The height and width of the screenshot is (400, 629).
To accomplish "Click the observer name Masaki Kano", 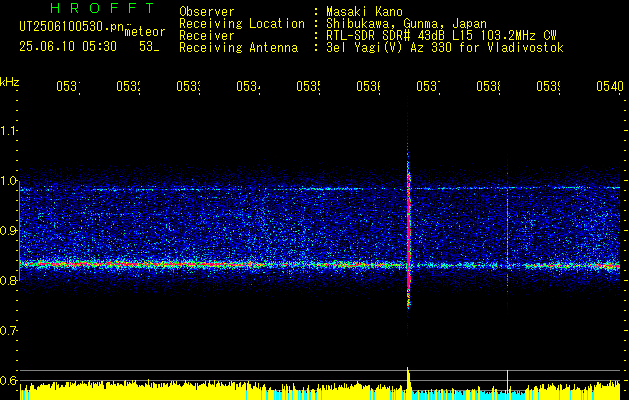I will tap(364, 12).
